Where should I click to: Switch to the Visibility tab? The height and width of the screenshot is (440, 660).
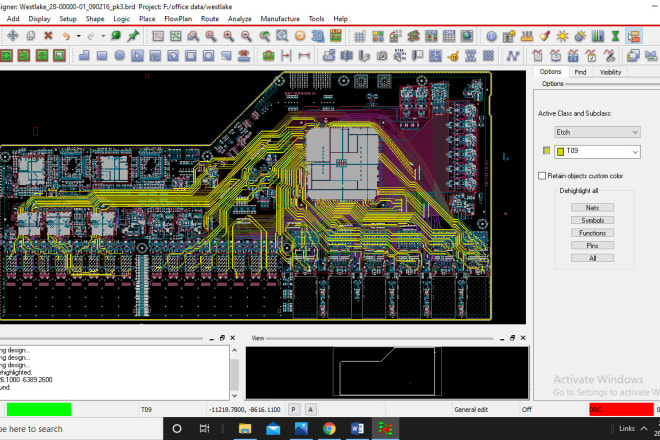(610, 72)
